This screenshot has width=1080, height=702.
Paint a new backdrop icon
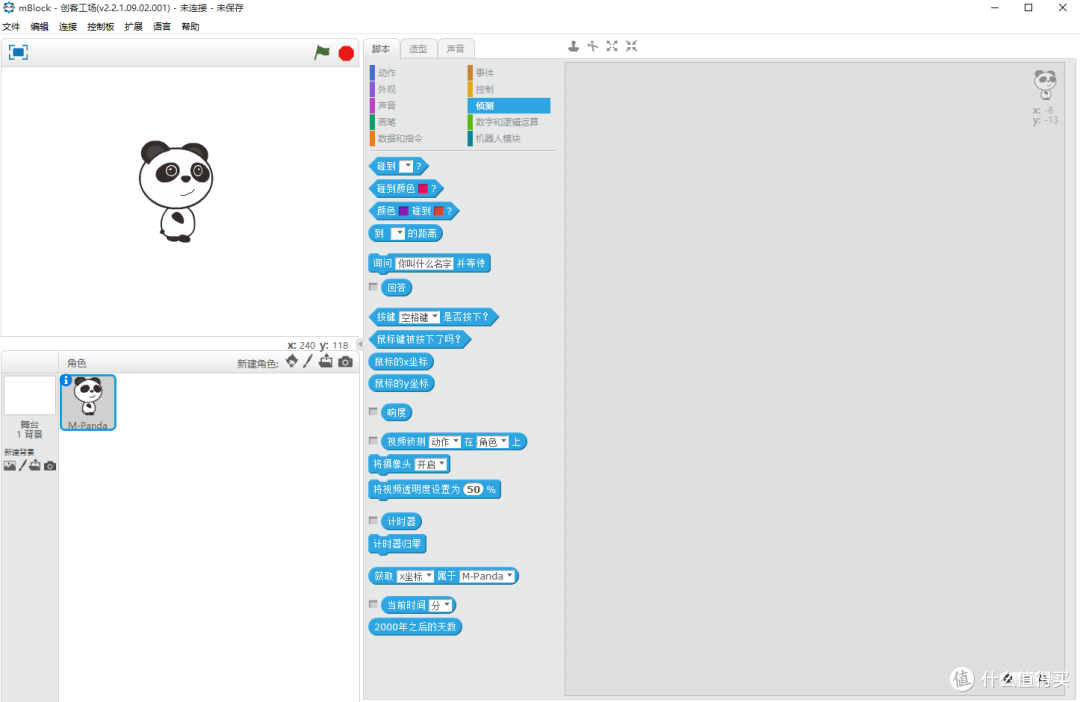pyautogui.click(x=23, y=466)
